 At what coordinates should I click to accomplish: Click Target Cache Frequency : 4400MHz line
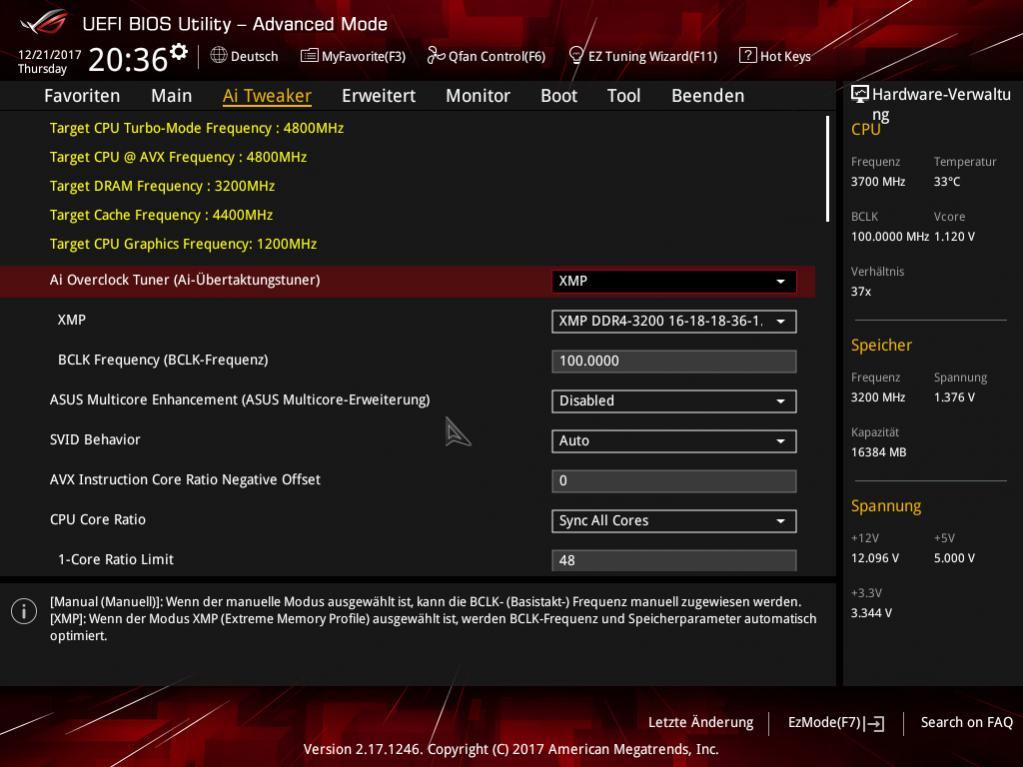click(161, 215)
